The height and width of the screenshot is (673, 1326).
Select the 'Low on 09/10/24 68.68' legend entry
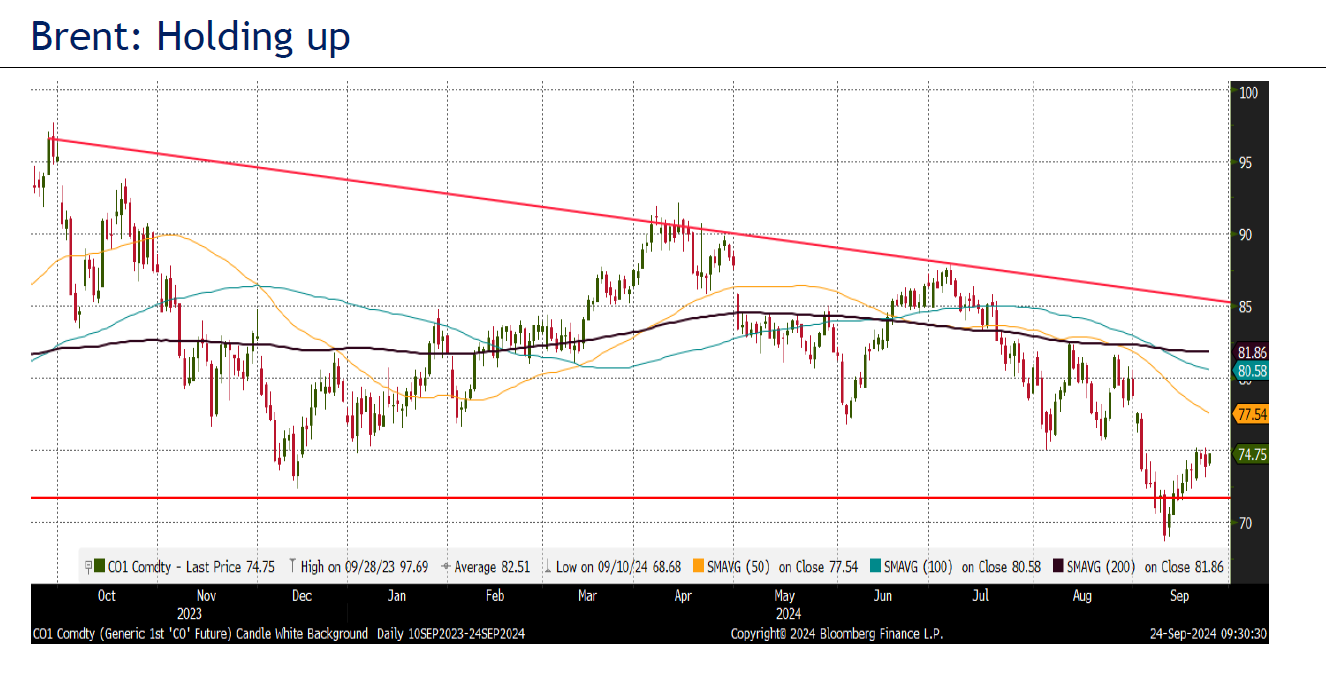point(617,567)
